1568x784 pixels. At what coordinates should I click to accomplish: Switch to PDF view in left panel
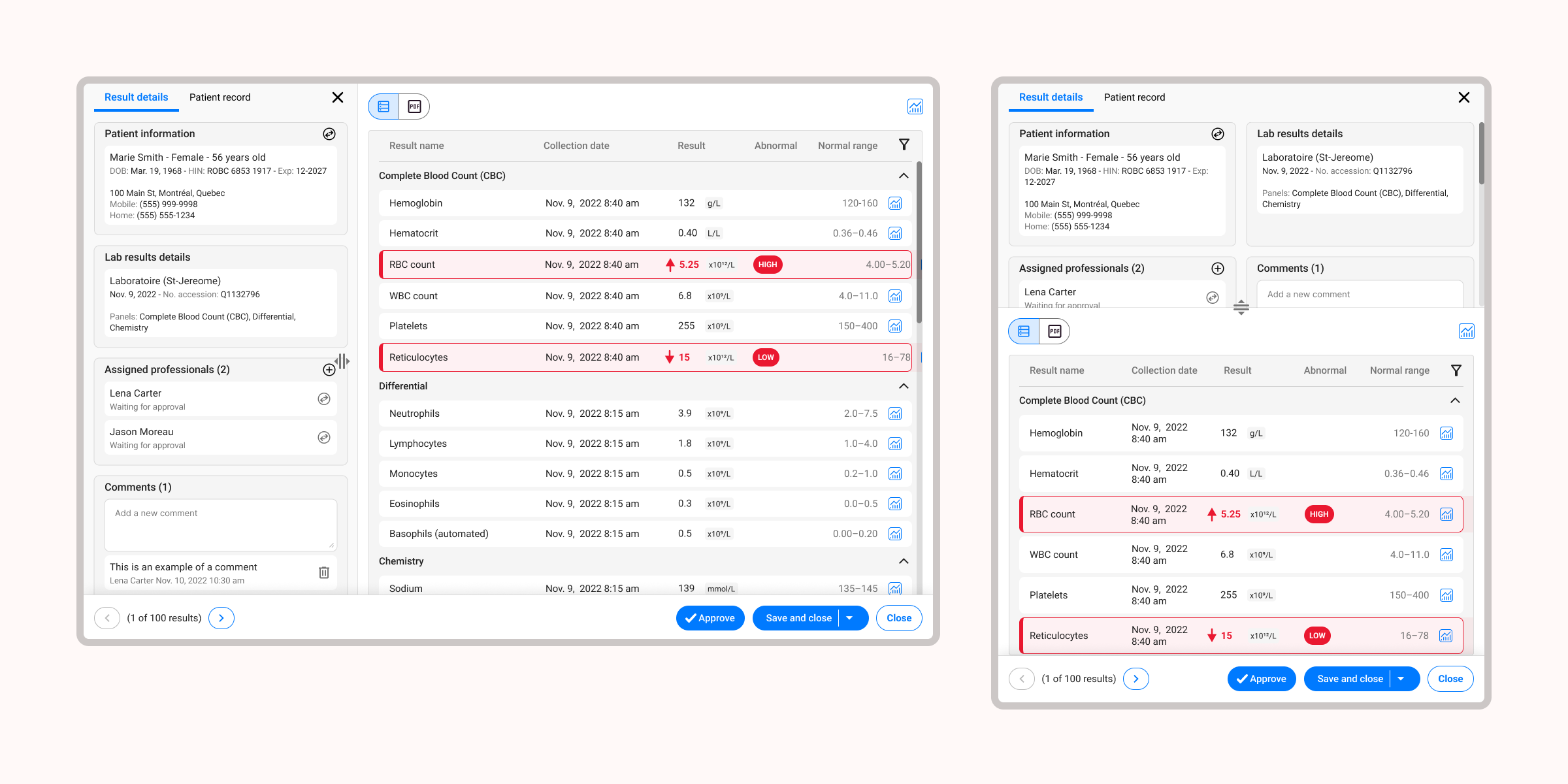coord(414,106)
